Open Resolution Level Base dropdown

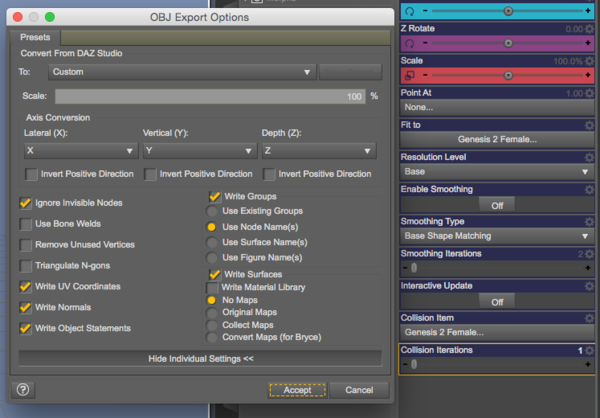(x=497, y=171)
